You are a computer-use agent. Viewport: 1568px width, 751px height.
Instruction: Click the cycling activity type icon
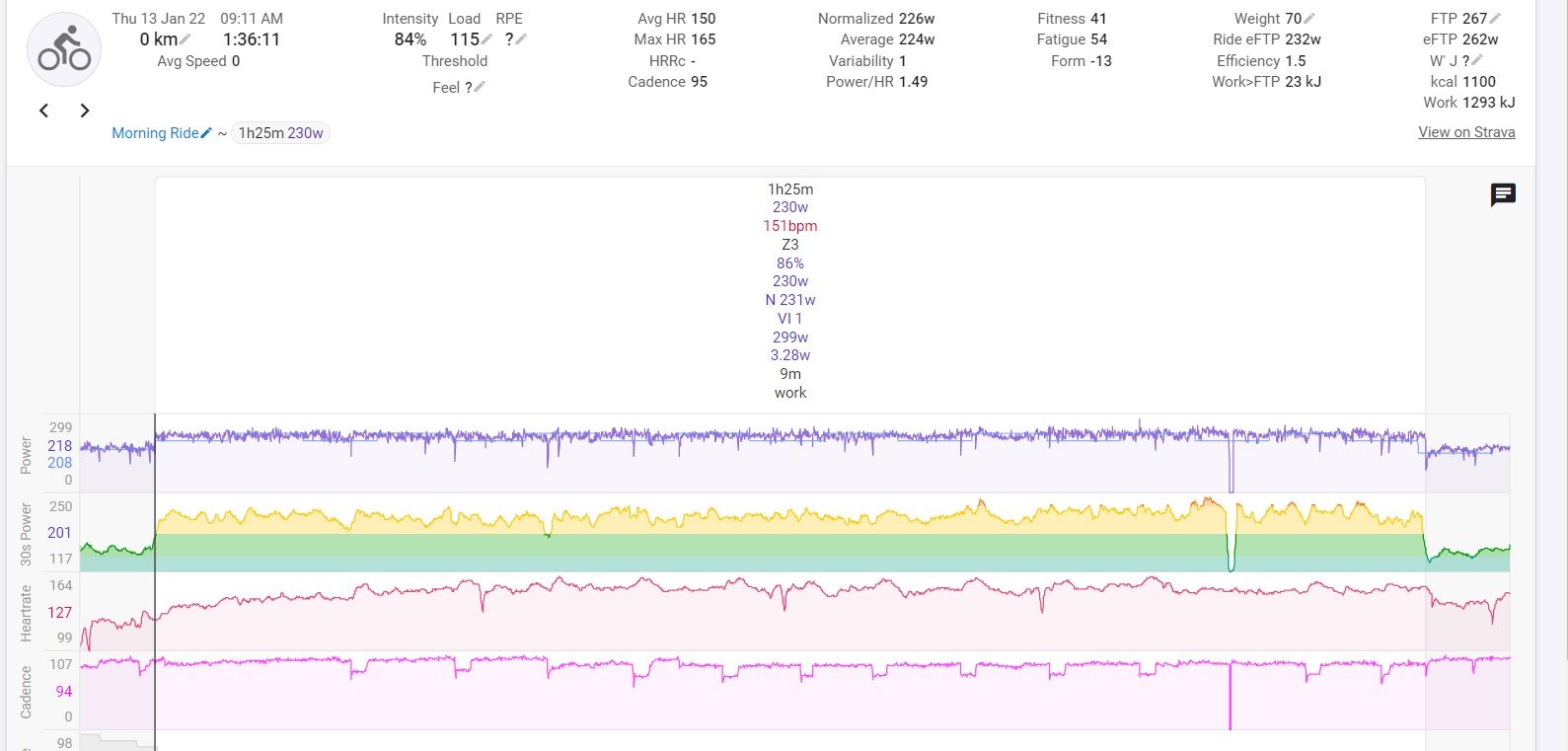coord(64,50)
